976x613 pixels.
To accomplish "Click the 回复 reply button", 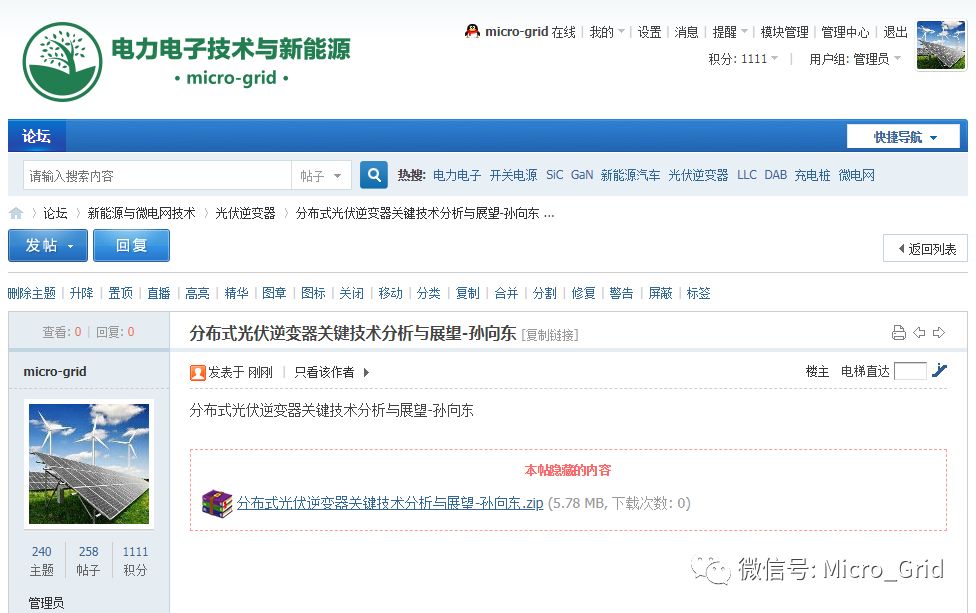I will point(131,245).
